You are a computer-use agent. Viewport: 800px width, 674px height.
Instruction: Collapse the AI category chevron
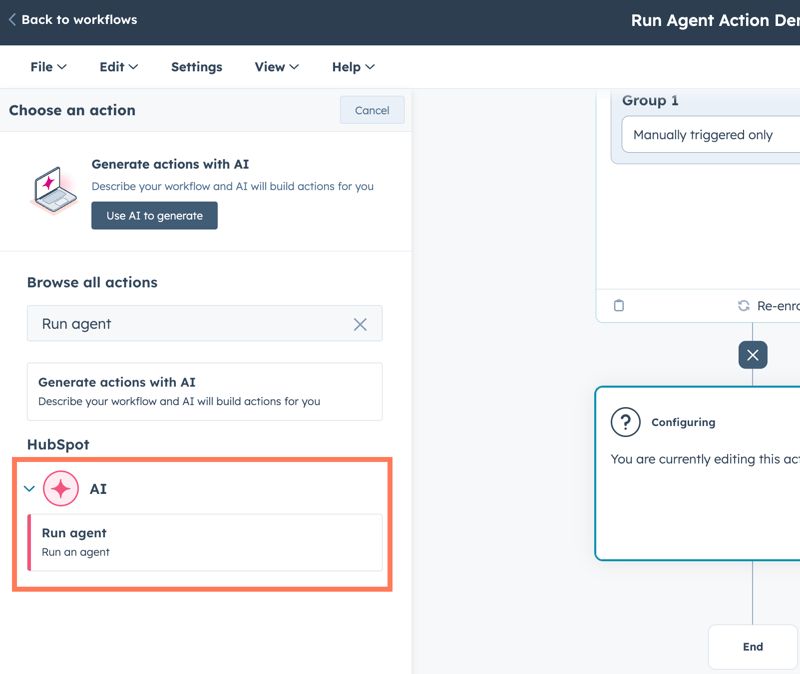pos(29,489)
